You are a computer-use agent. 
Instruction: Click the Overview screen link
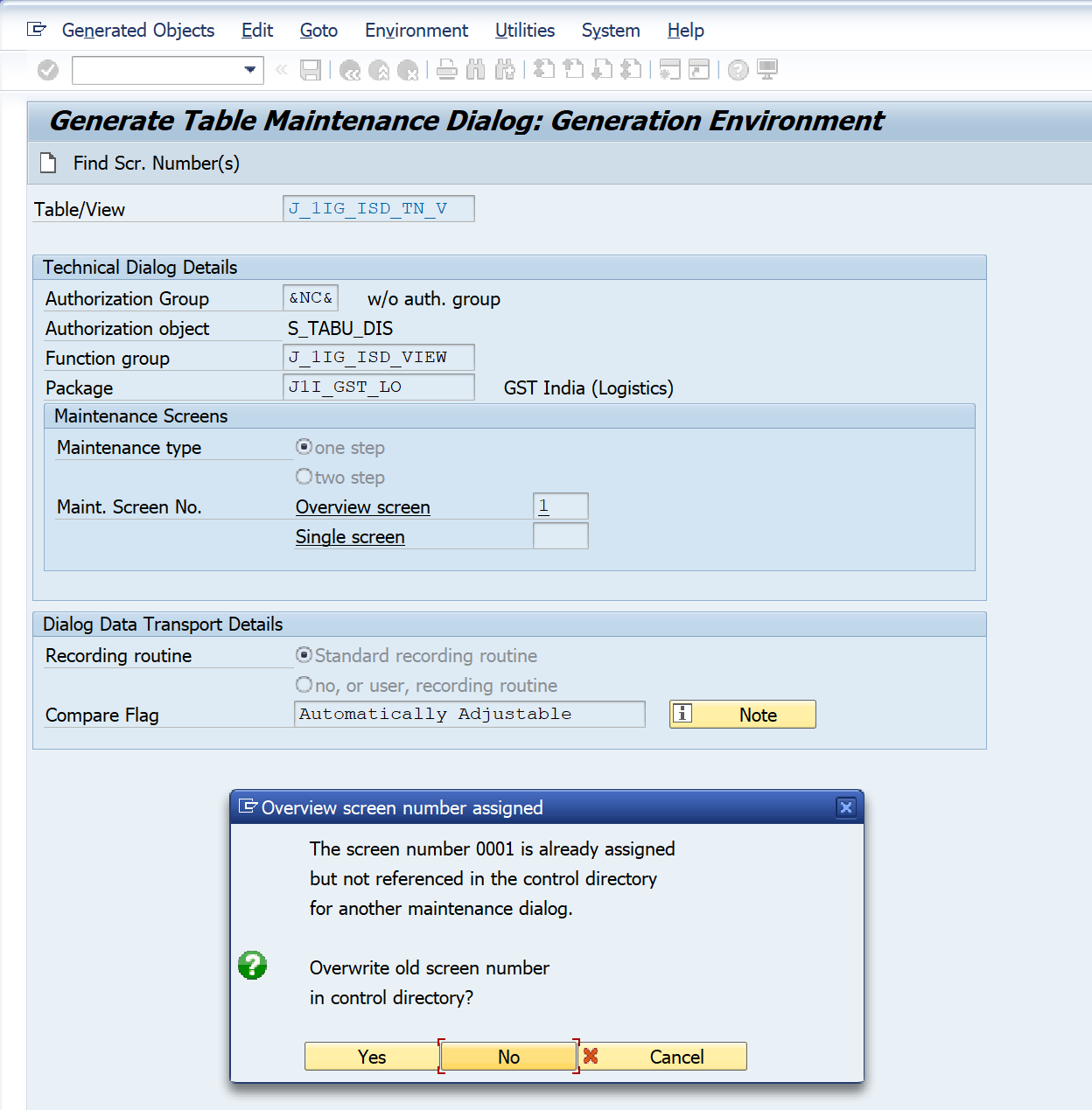pos(363,507)
